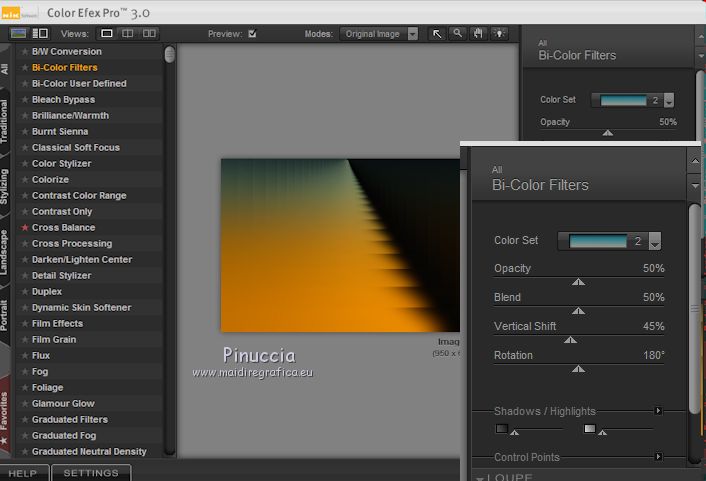Screen dimensions: 706x481
Task: Click the filter list scrollbar thumb
Action: [170, 54]
